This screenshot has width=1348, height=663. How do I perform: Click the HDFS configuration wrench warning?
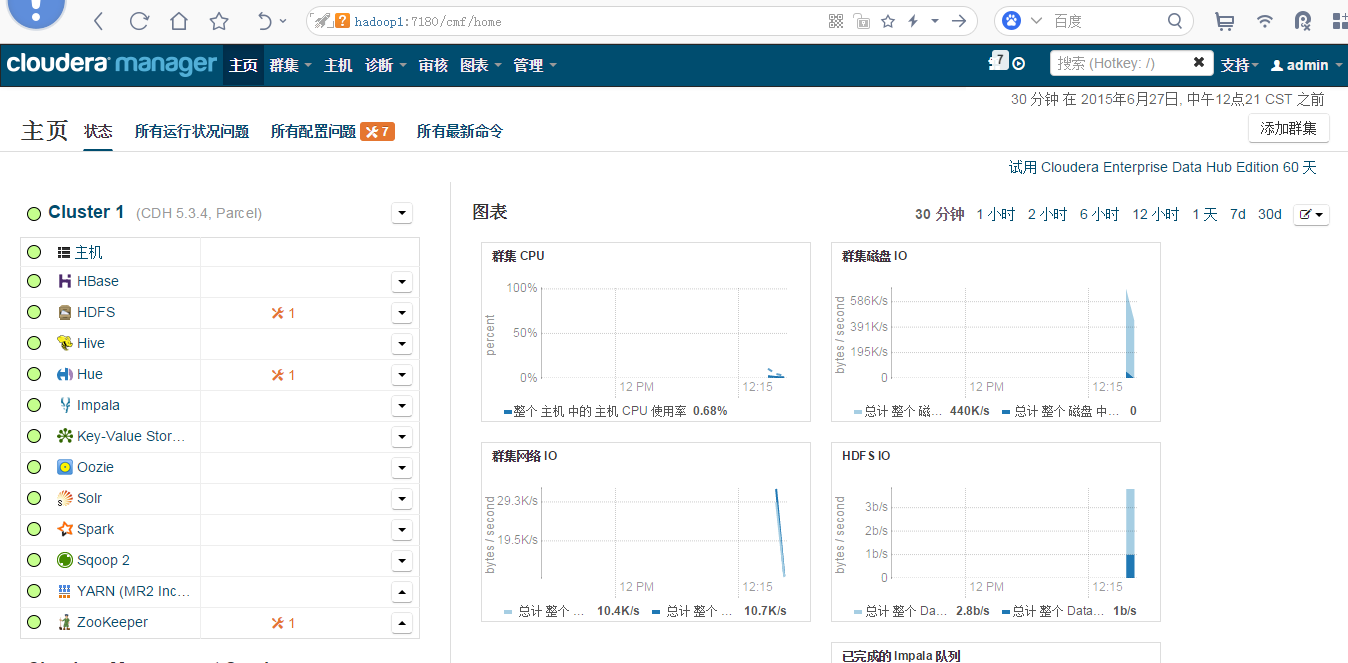tap(283, 313)
